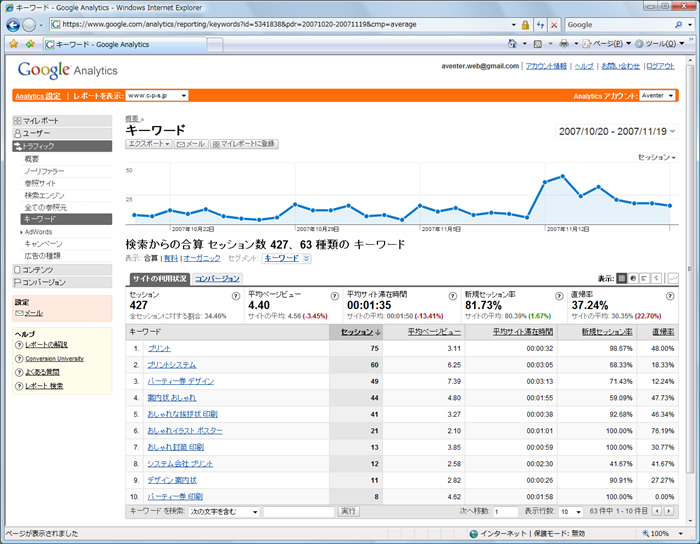
Task: Open the セグメント キーワード dropdown
Action: point(287,258)
